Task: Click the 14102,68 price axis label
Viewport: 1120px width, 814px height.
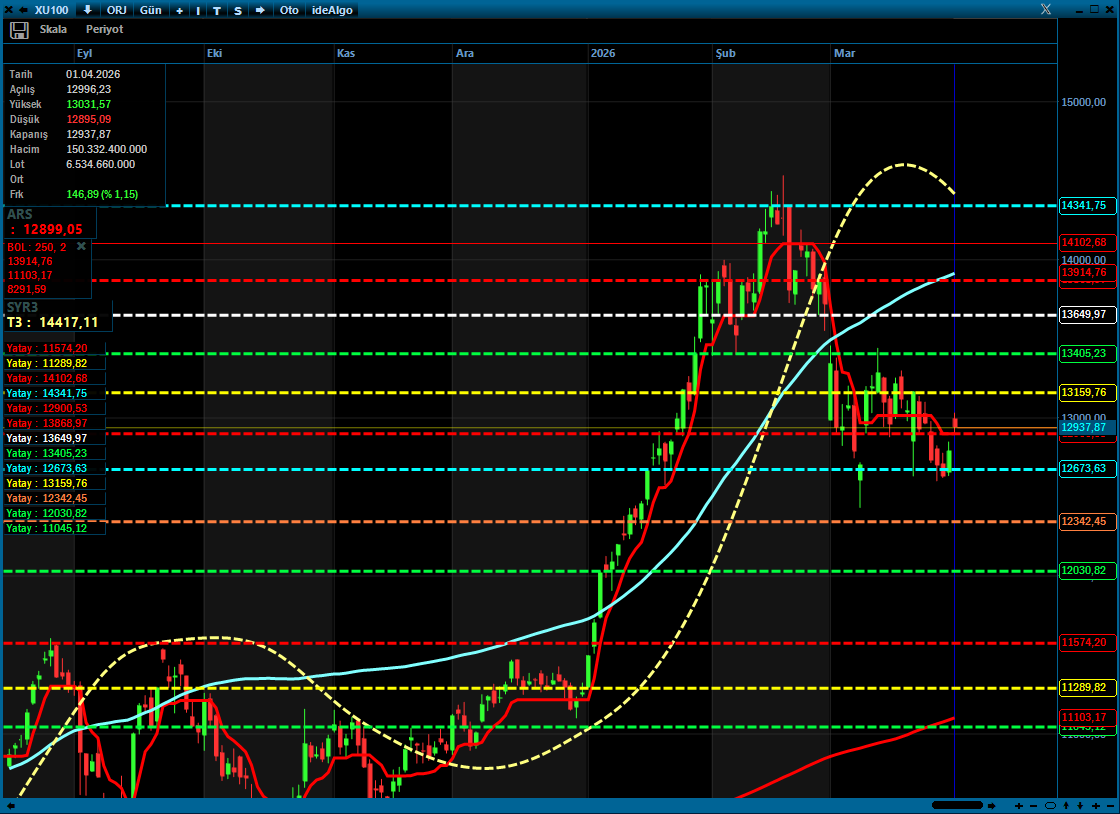Action: (x=1087, y=243)
